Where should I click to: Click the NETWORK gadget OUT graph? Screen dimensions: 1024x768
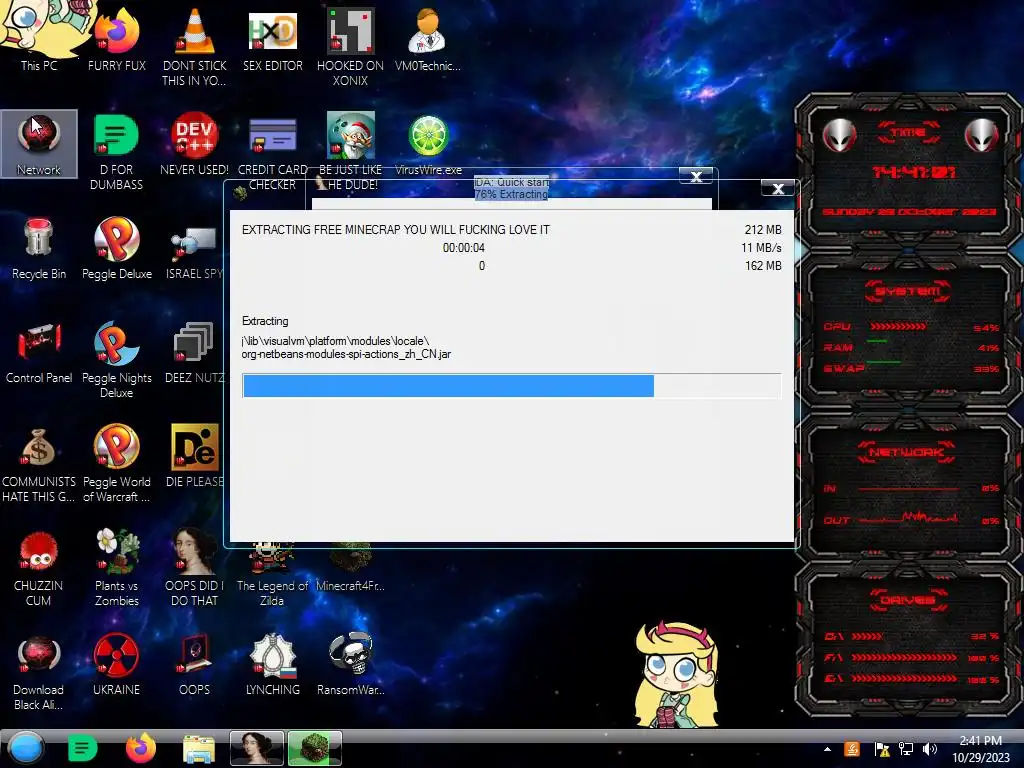pyautogui.click(x=908, y=519)
